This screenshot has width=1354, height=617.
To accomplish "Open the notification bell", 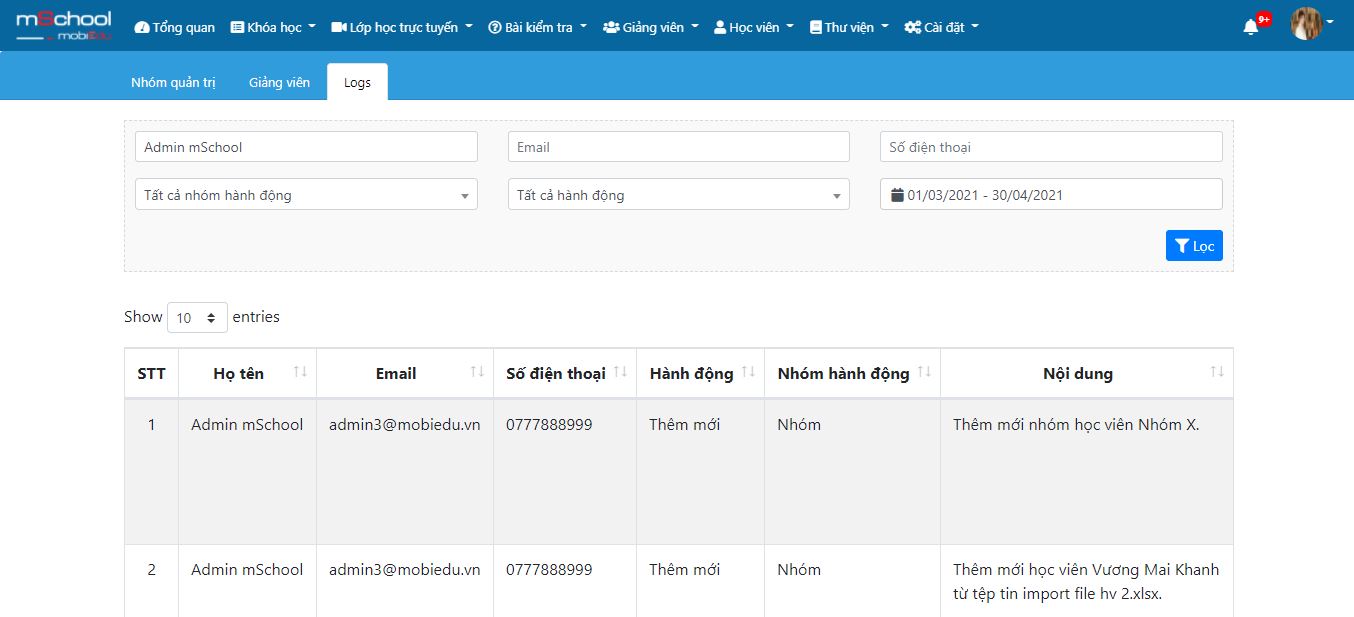I will (1251, 27).
